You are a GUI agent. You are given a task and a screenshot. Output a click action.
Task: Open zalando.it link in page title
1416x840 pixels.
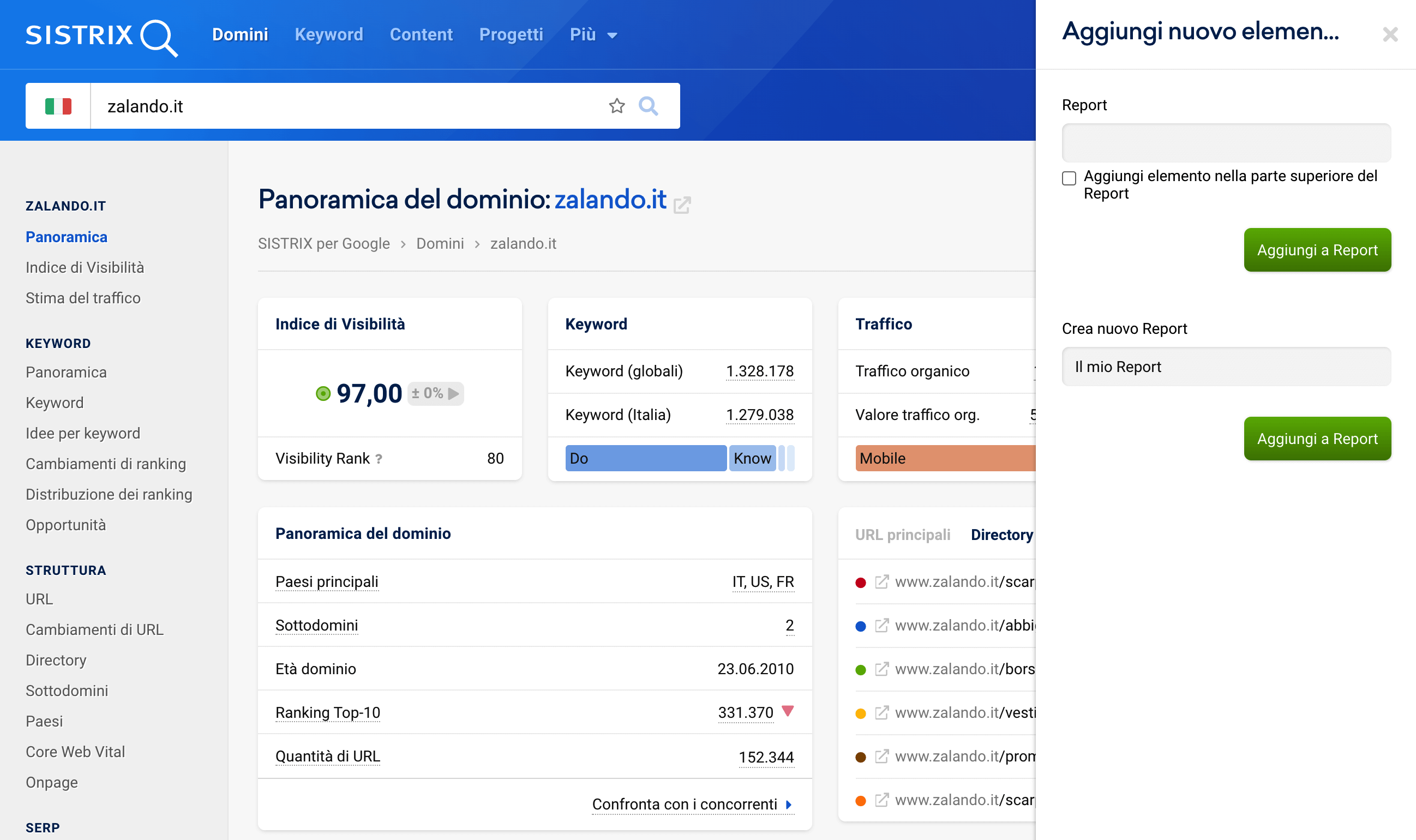(x=610, y=200)
